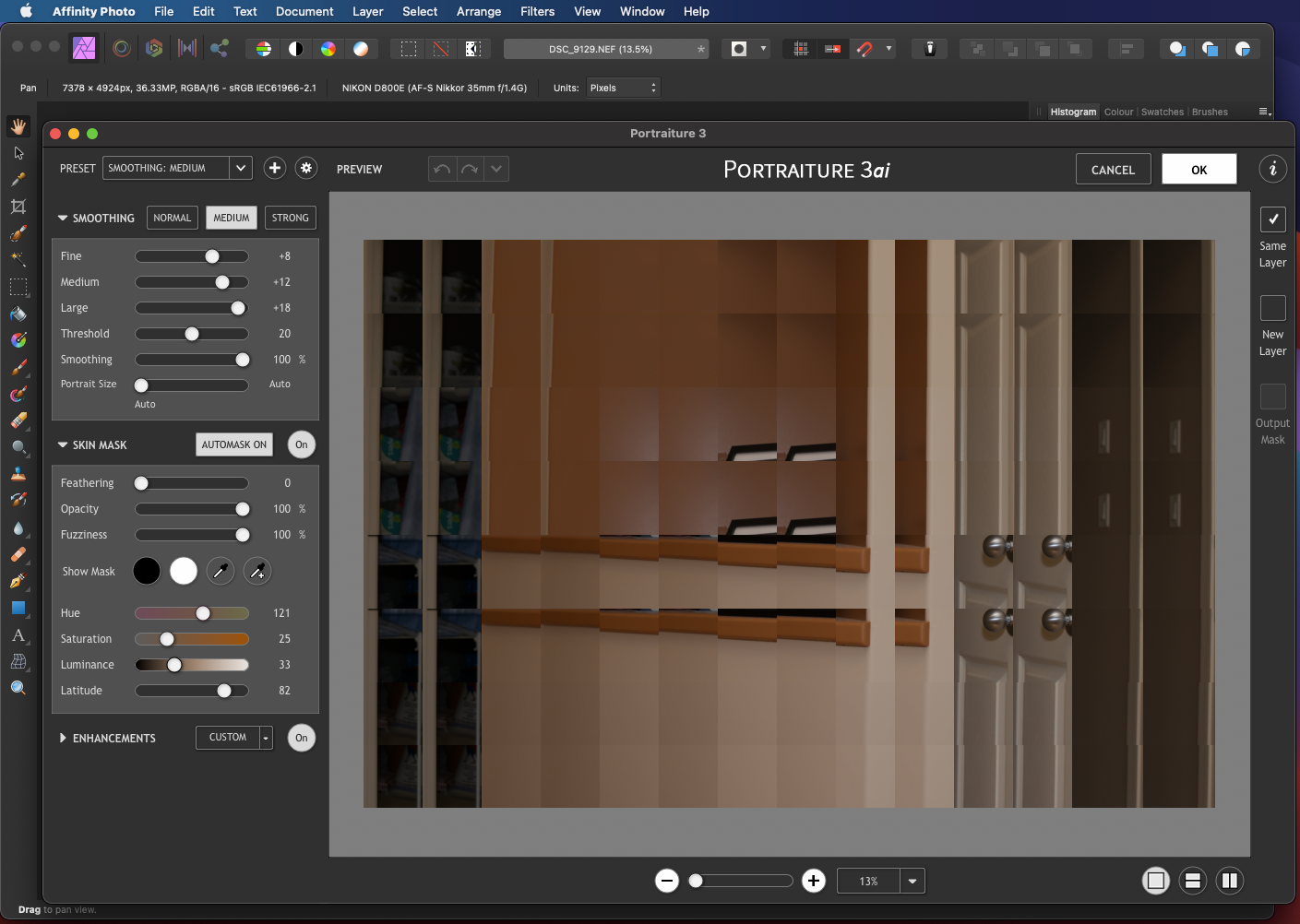This screenshot has height=924, width=1300.
Task: Click the add preset plus icon
Action: [274, 168]
